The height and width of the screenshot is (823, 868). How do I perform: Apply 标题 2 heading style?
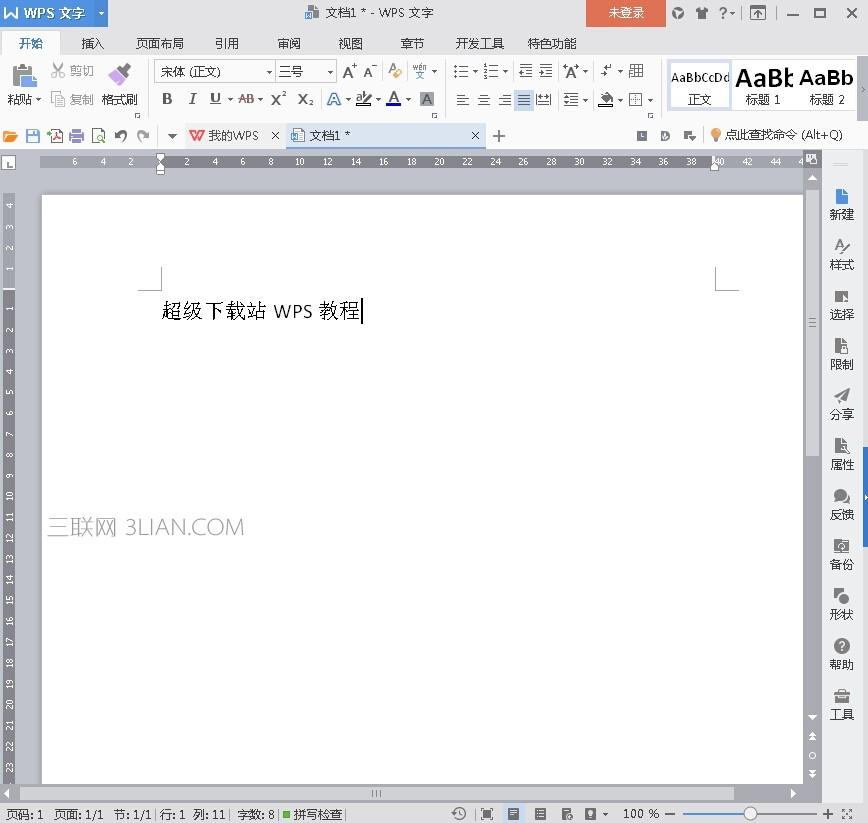(826, 86)
